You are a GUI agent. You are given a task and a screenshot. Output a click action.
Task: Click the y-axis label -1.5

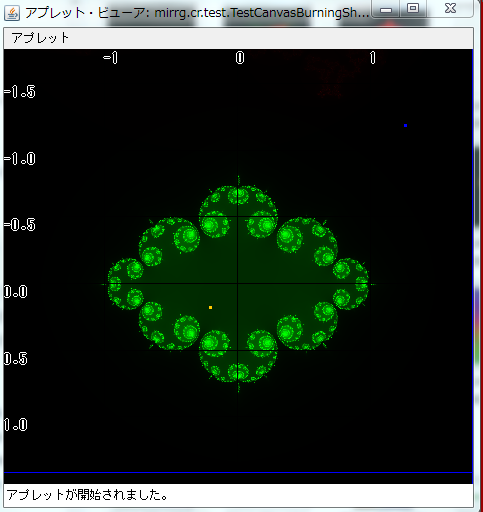coord(19,92)
